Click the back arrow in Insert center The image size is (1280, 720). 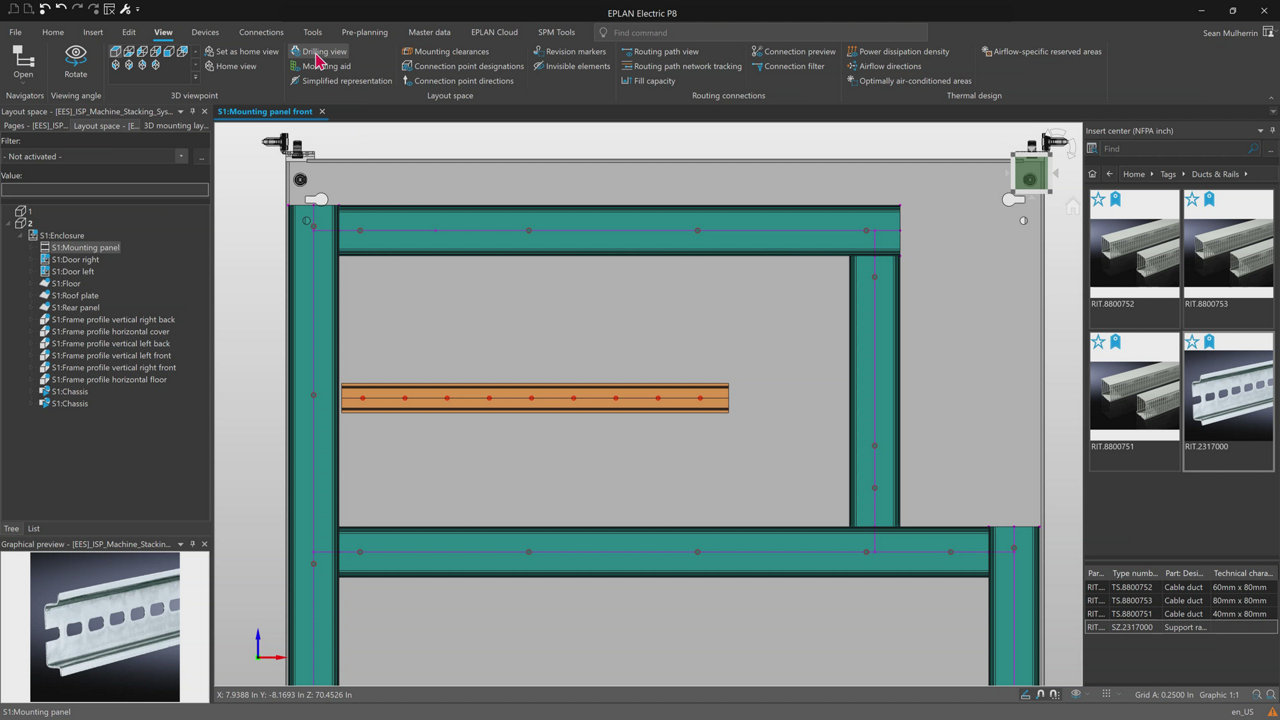point(1109,174)
